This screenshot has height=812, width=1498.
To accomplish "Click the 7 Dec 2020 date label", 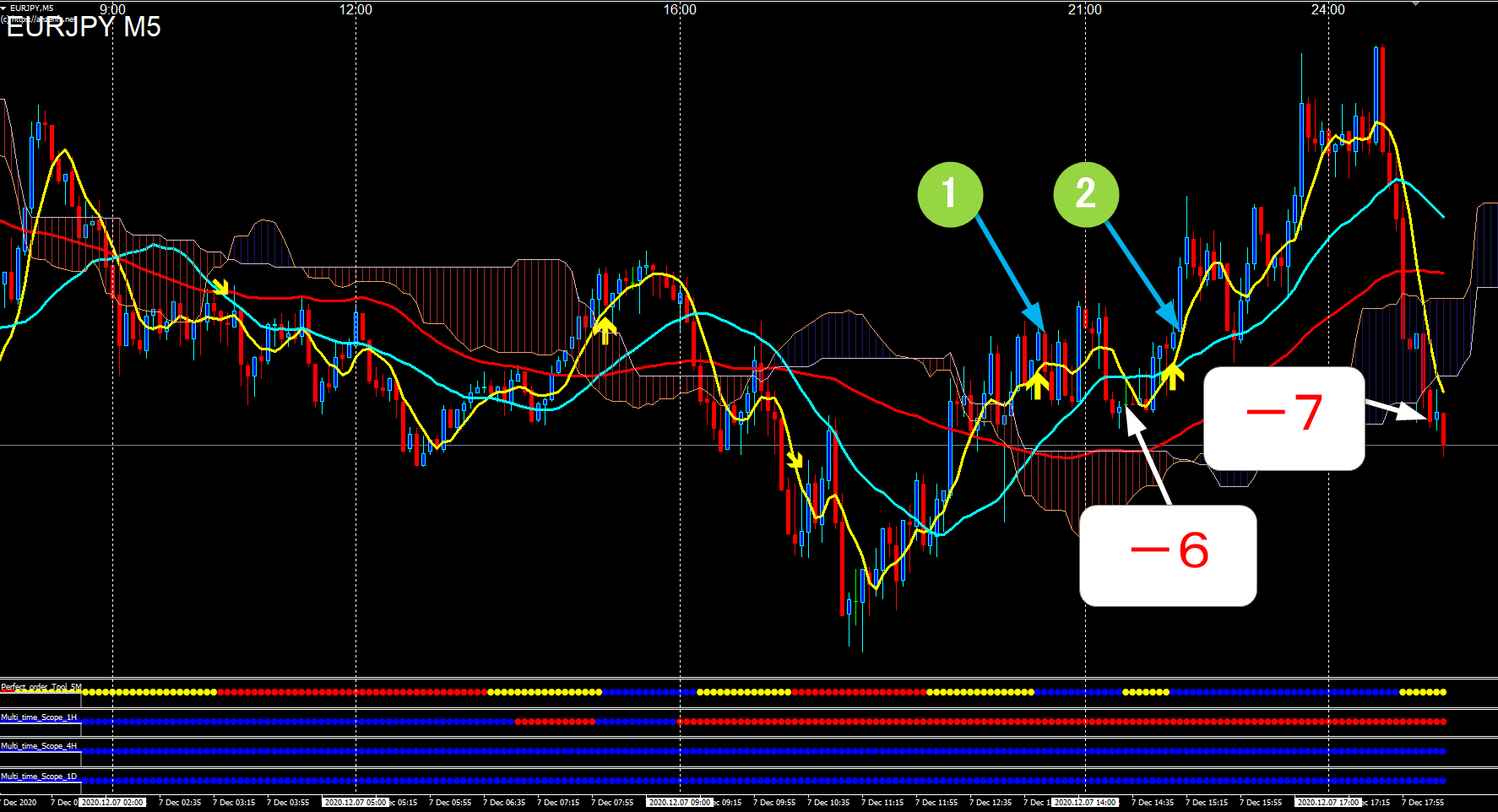I will [19, 803].
